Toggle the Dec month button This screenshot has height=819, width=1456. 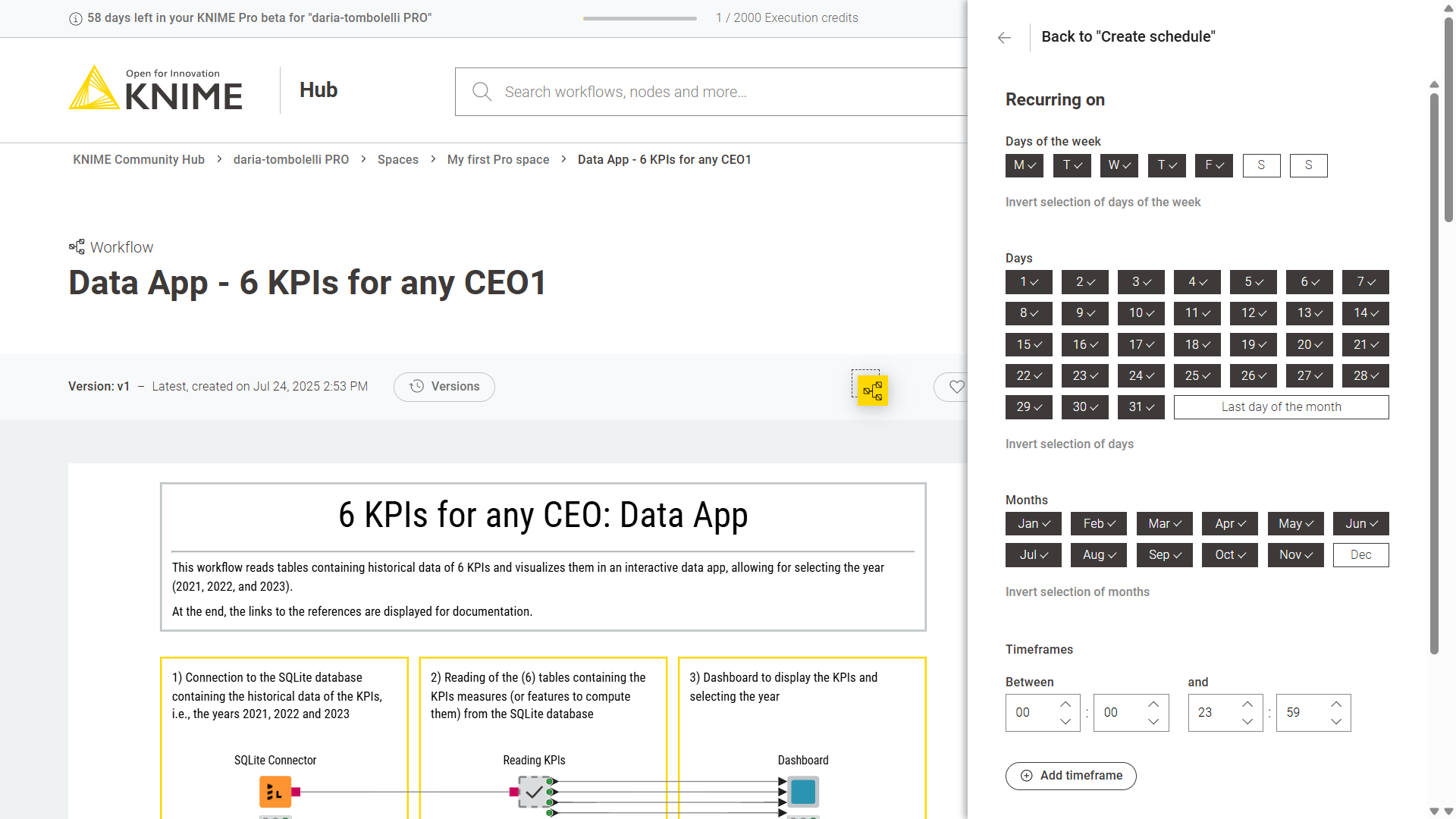coord(1360,555)
